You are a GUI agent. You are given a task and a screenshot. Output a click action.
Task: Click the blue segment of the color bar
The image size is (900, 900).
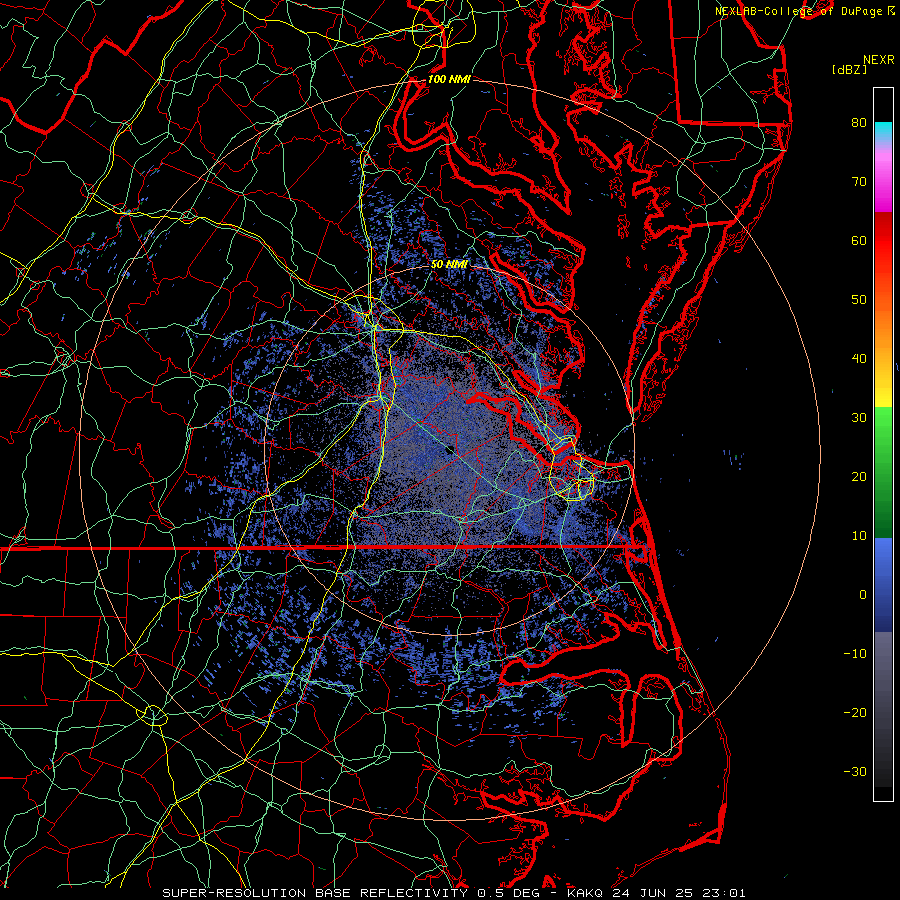pos(883,585)
